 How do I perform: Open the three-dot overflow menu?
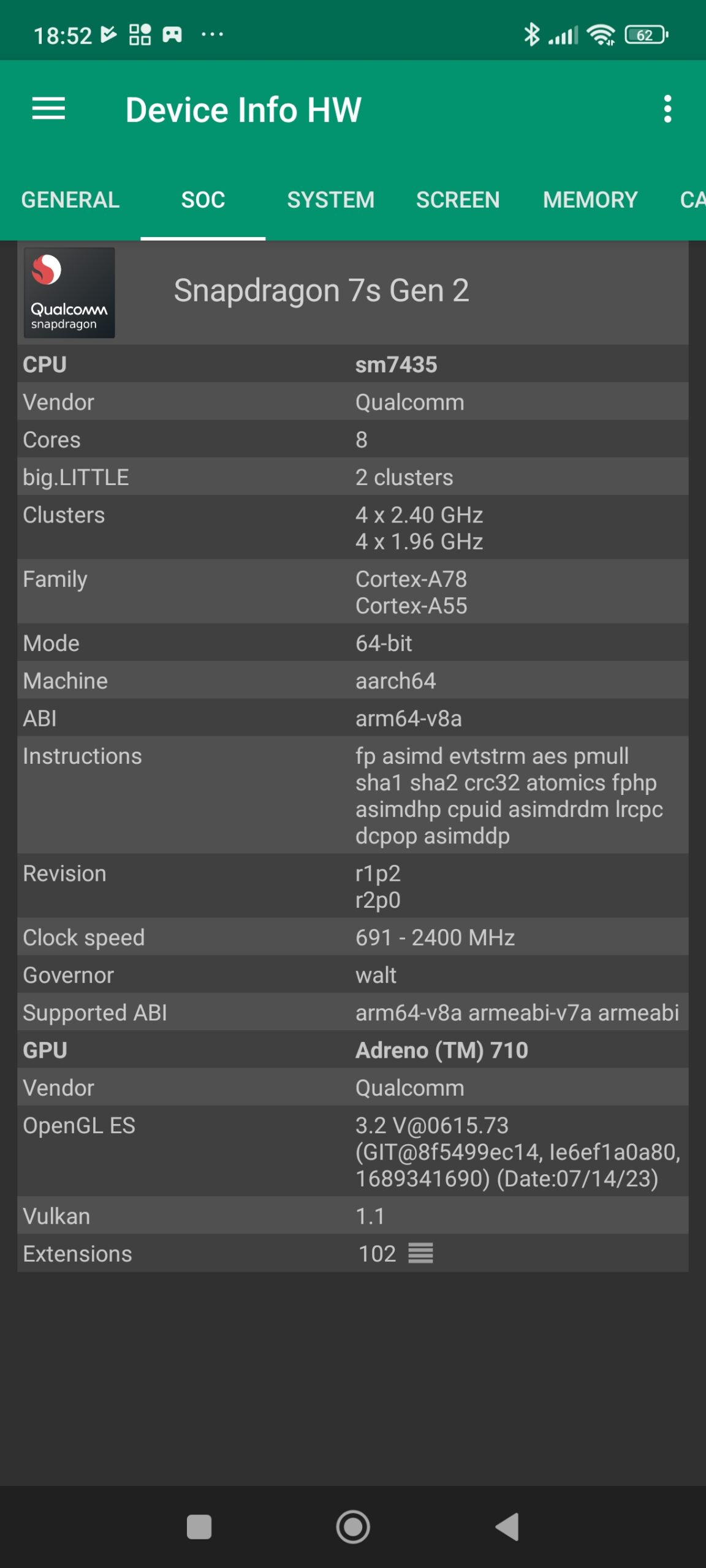[667, 109]
